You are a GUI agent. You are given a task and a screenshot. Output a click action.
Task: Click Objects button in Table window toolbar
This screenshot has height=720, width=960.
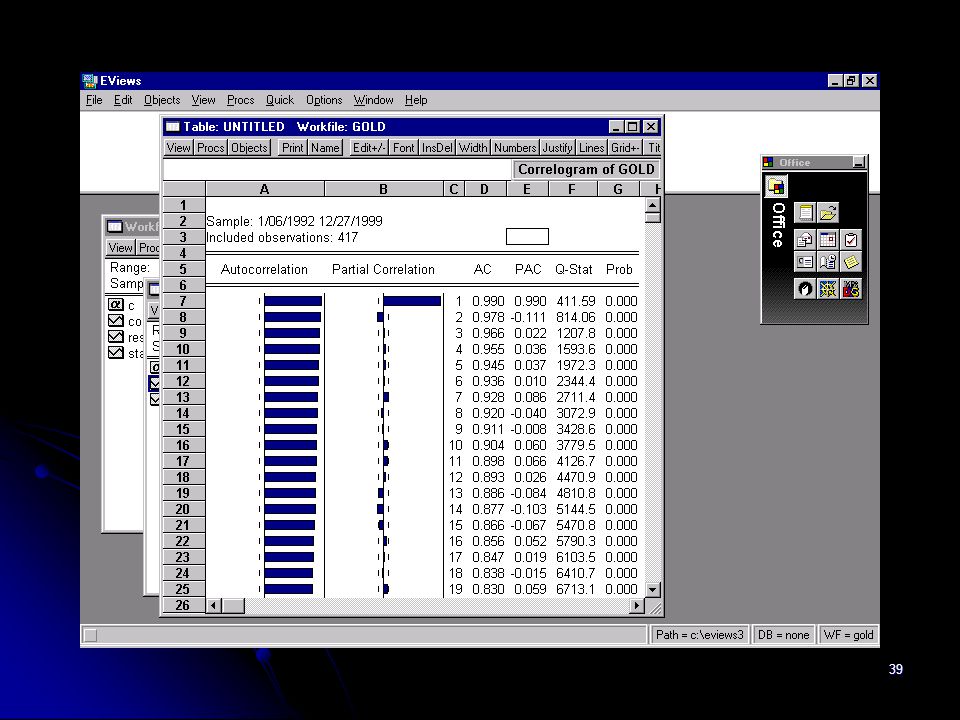click(250, 148)
